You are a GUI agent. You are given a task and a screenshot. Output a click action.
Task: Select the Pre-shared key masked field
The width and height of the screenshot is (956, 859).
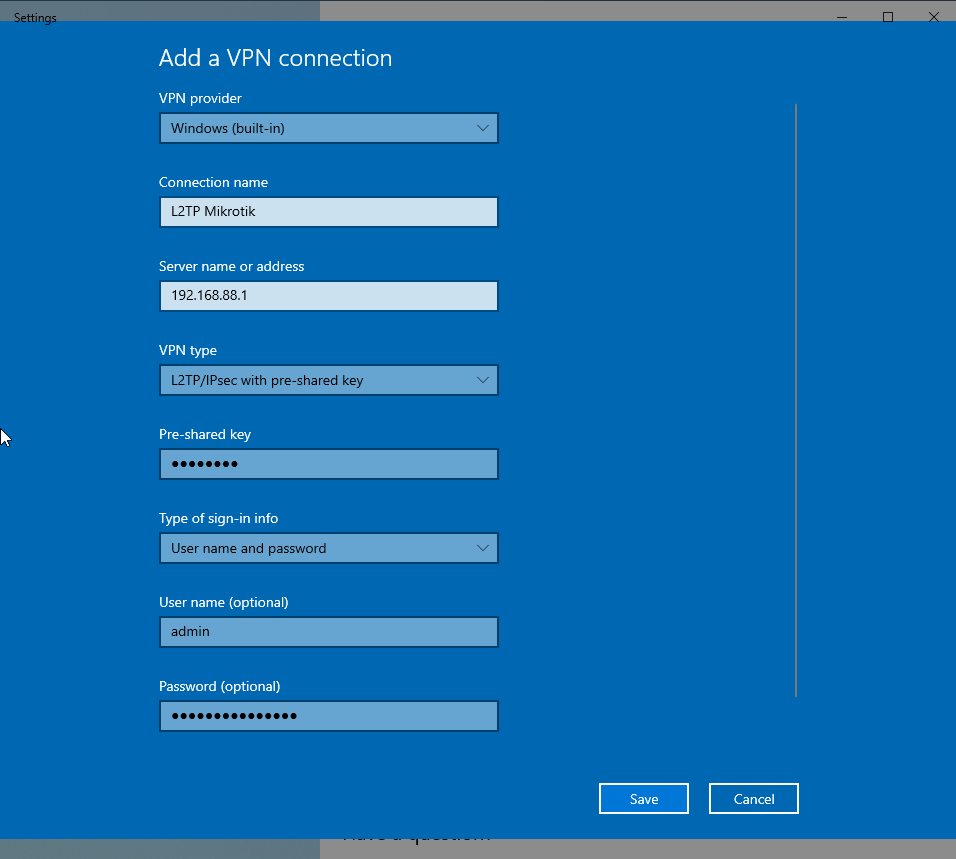(x=328, y=464)
